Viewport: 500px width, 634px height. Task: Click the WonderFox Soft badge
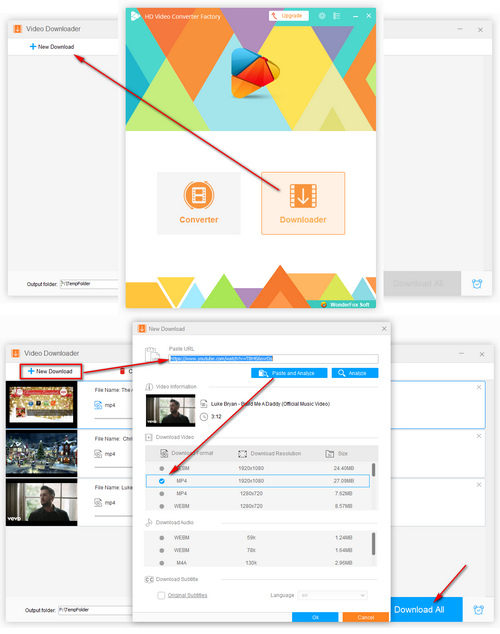pos(346,304)
